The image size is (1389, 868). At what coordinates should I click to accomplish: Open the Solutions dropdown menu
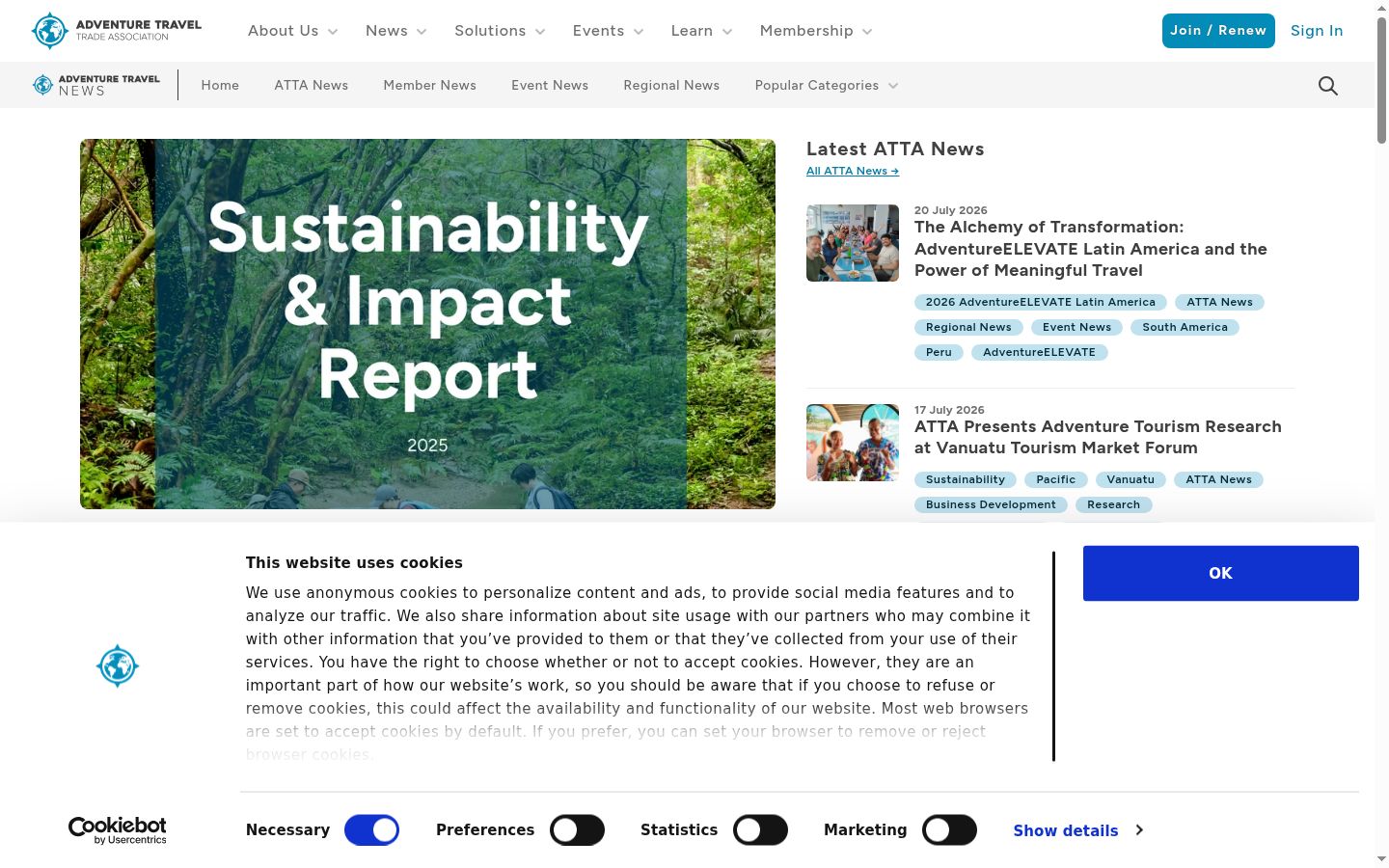click(x=500, y=31)
